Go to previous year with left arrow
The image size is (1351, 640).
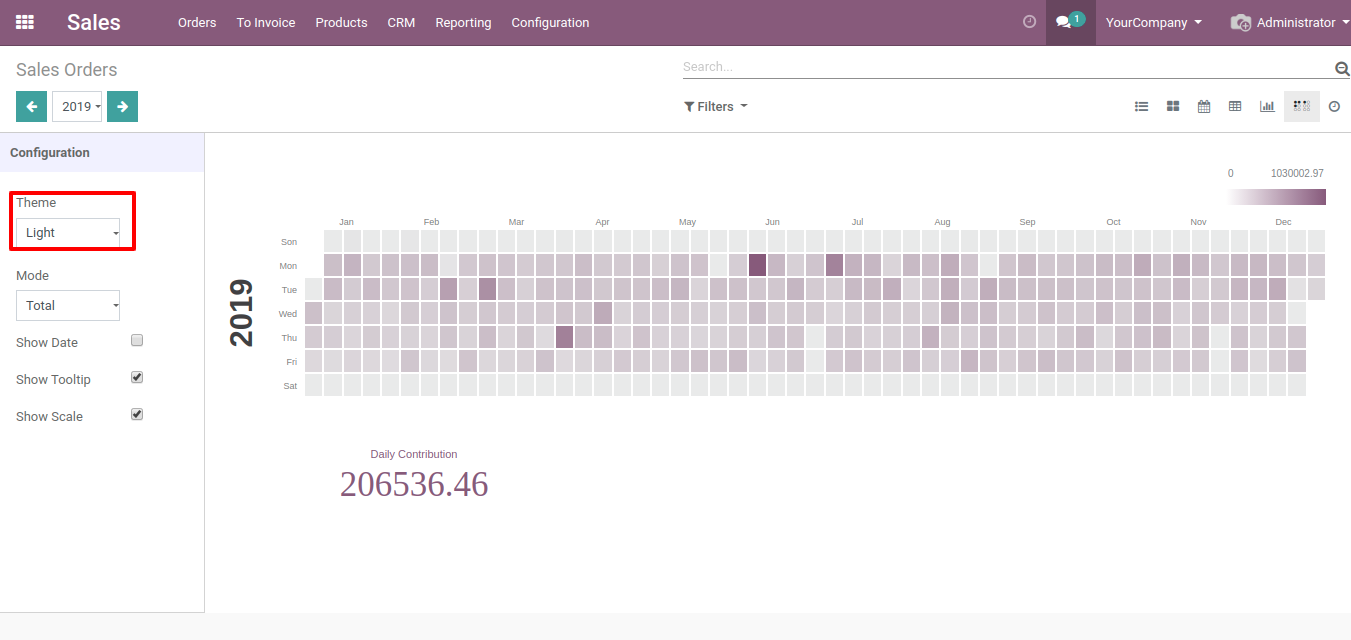pyautogui.click(x=31, y=106)
